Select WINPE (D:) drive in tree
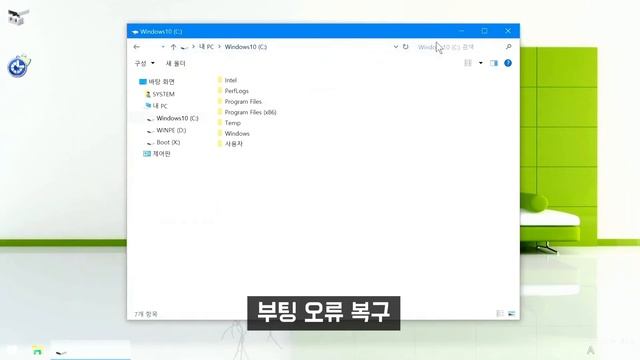Image resolution: width=640 pixels, height=360 pixels. click(x=166, y=130)
